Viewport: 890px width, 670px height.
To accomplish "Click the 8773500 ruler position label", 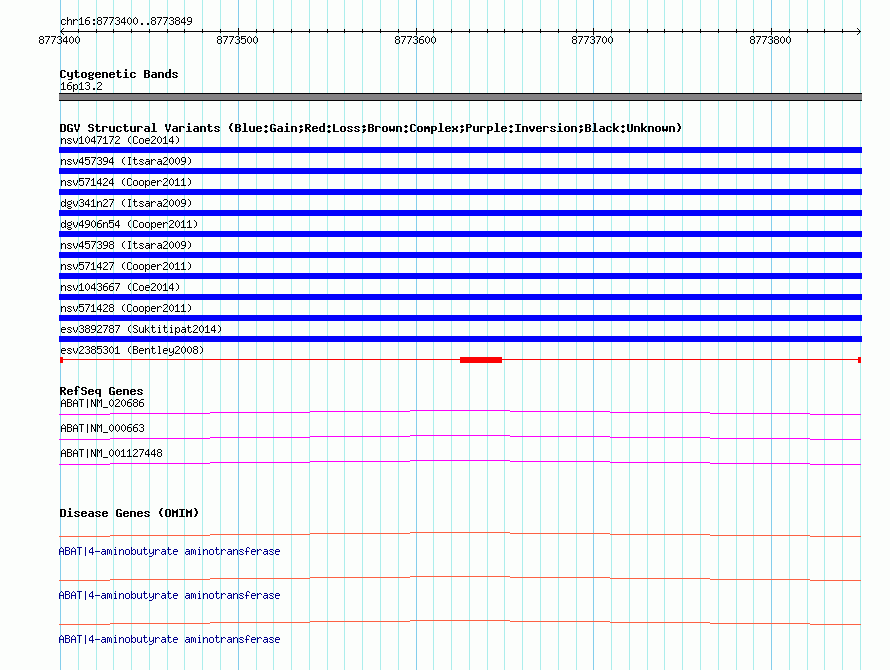I will [237, 40].
